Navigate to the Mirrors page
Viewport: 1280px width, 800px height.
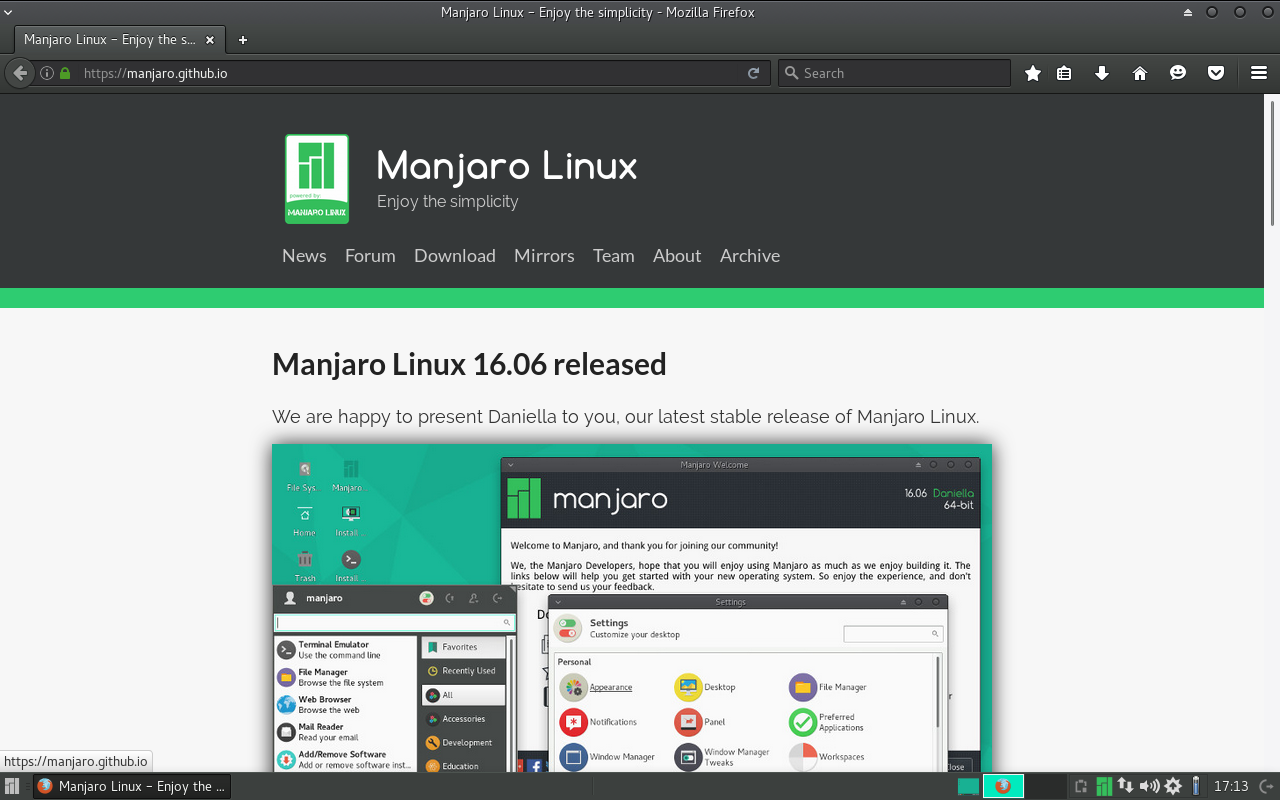pos(544,256)
